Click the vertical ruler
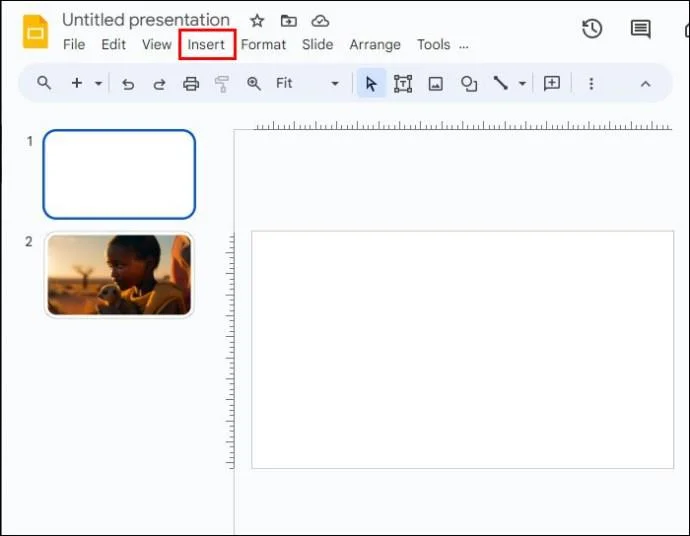The width and height of the screenshot is (690, 536). click(x=230, y=351)
